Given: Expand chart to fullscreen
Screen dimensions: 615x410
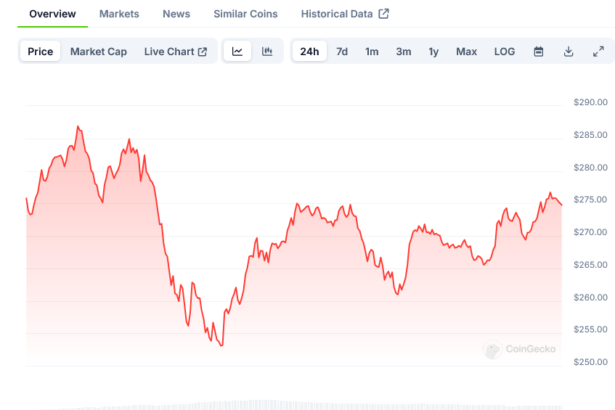Looking at the screenshot, I should [x=598, y=52].
